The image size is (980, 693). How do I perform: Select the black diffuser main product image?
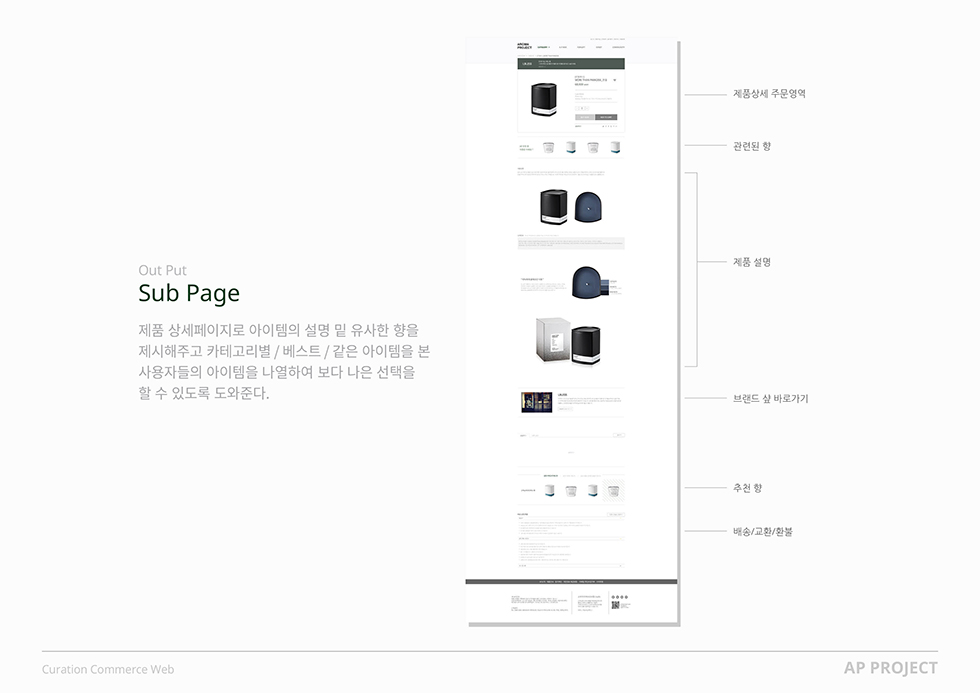[x=543, y=100]
